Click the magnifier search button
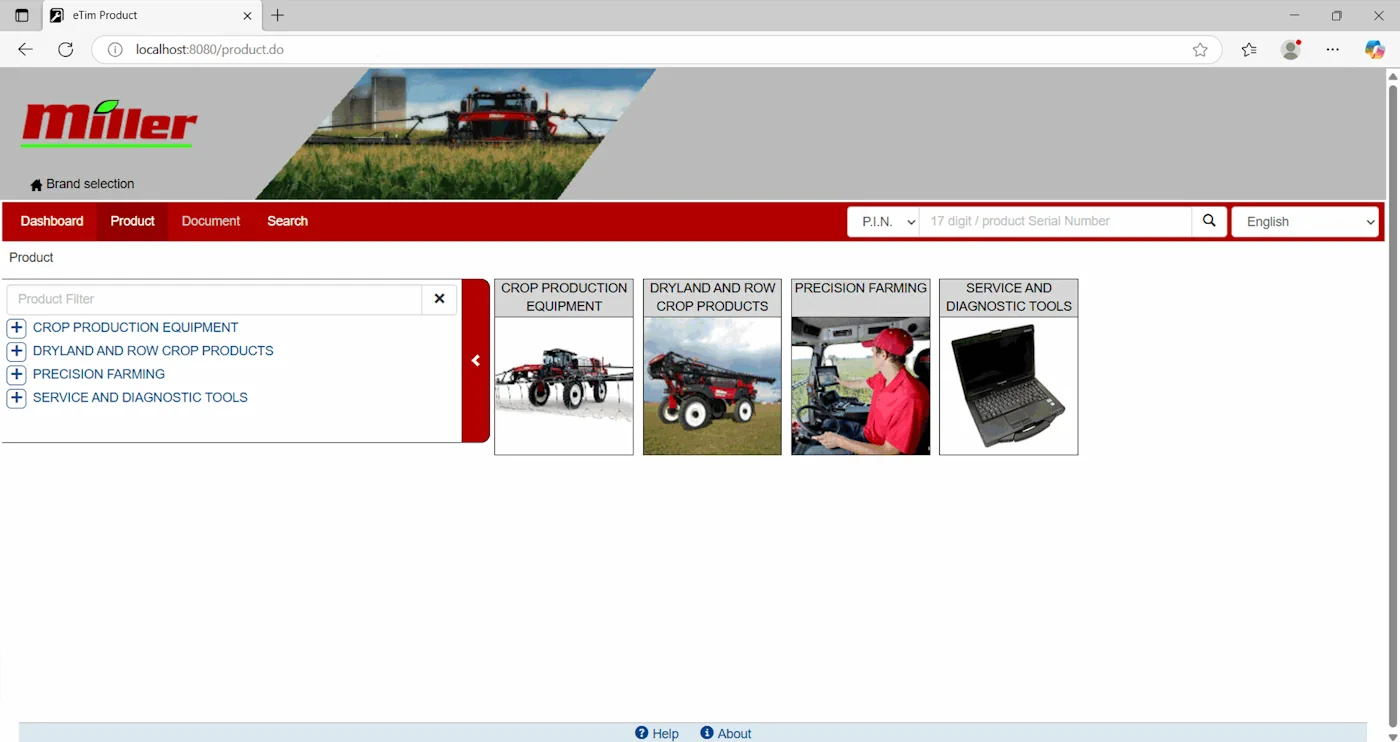Viewport: 1400px width, 742px height. [1209, 222]
